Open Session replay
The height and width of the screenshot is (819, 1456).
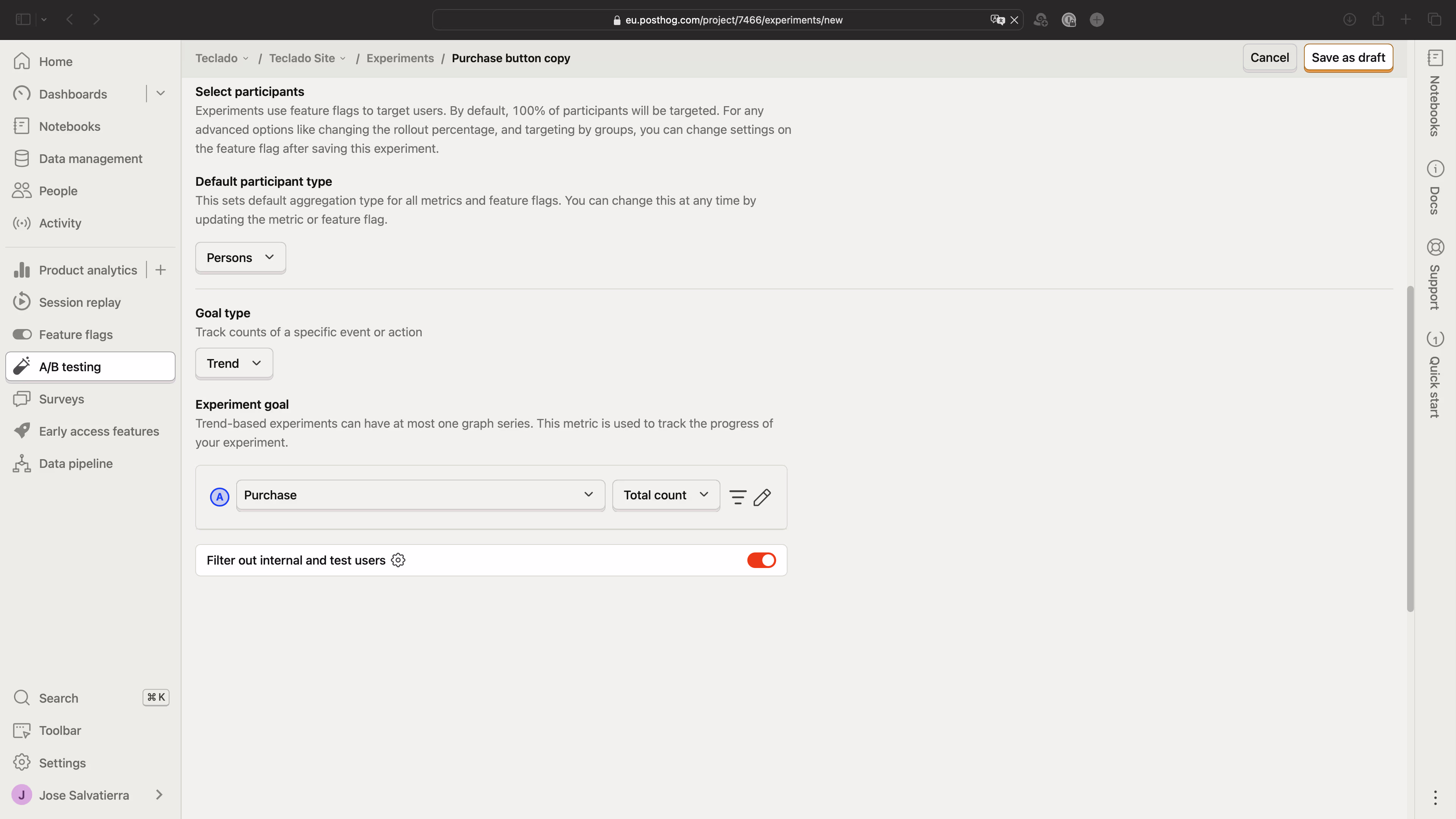pos(91,302)
